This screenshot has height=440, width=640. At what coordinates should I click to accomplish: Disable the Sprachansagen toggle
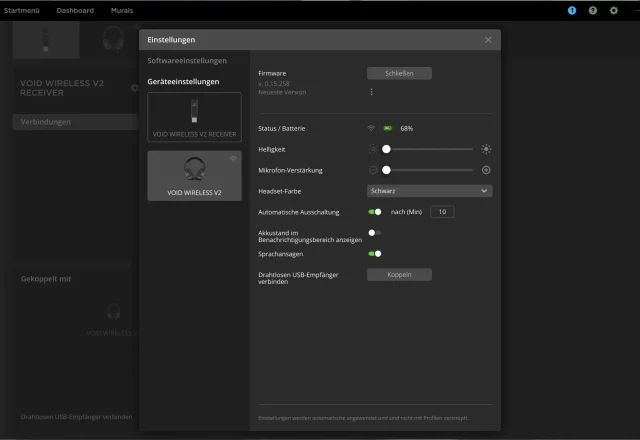(x=375, y=254)
